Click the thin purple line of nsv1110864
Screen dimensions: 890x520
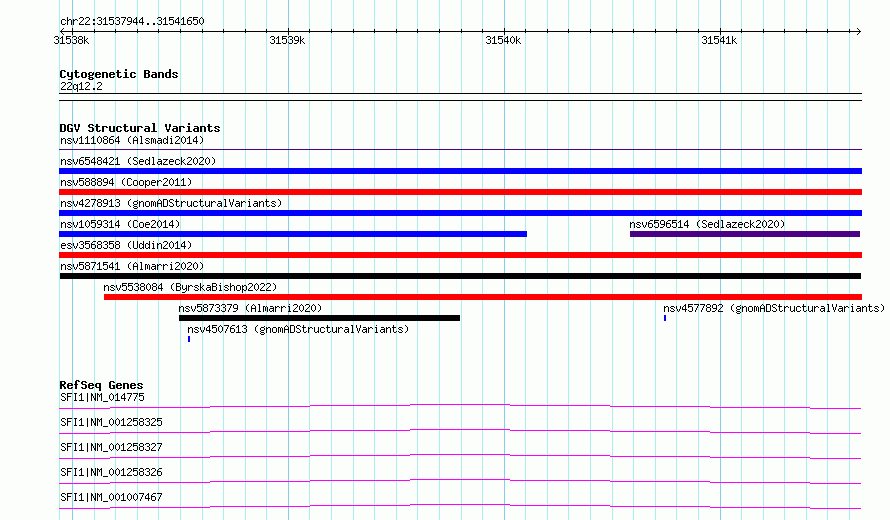[460, 149]
